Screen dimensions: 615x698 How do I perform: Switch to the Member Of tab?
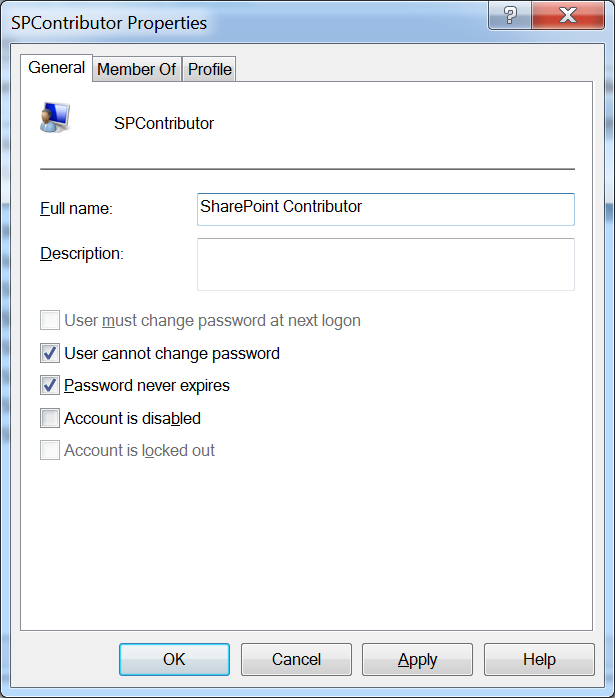pyautogui.click(x=136, y=69)
